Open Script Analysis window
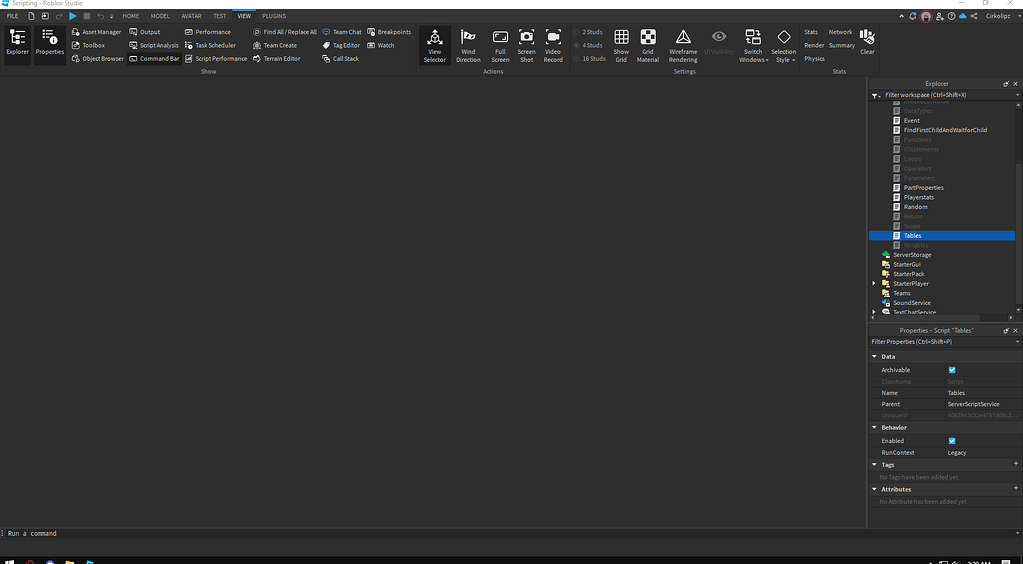The height and width of the screenshot is (564, 1023). (153, 45)
